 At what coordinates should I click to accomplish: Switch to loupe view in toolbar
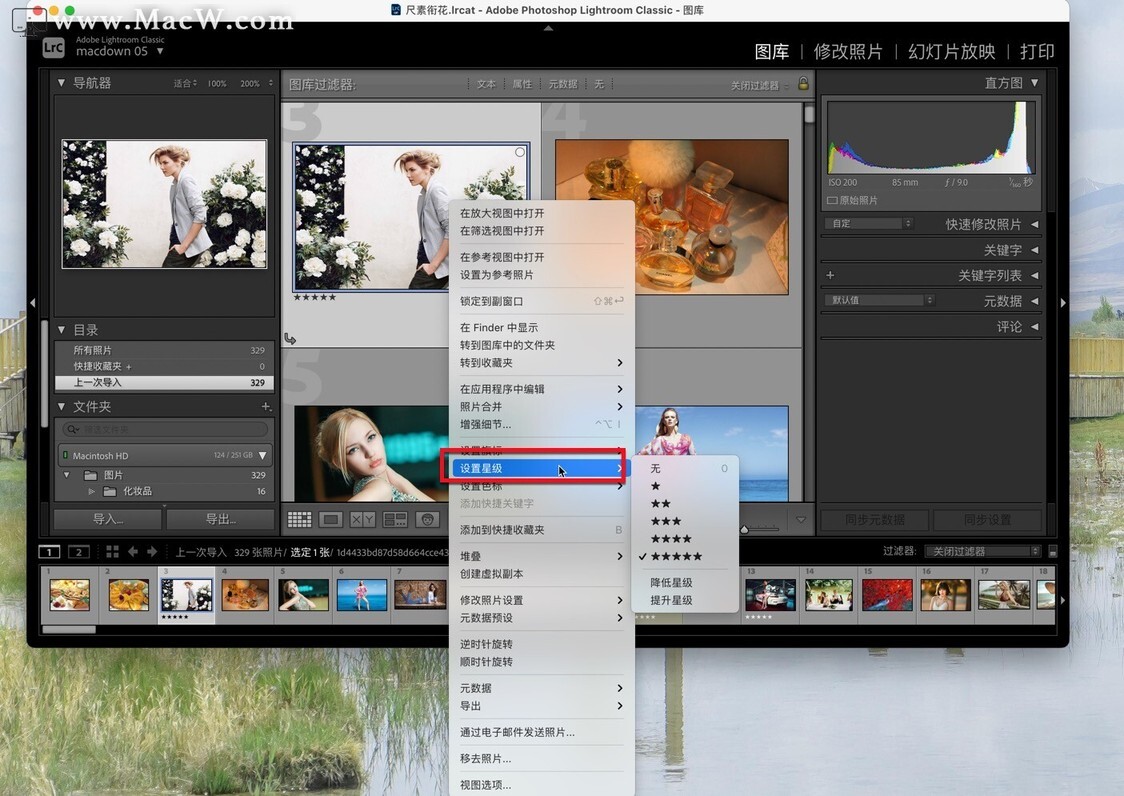(330, 519)
